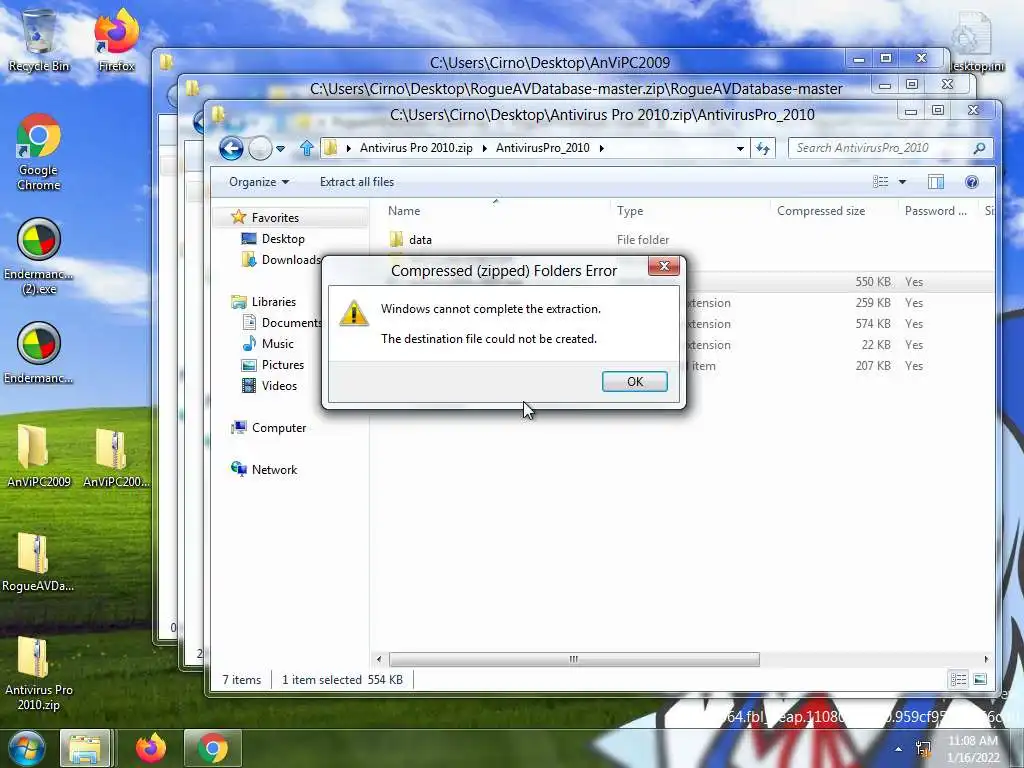Open the Windows Start orb
1024x768 pixels.
click(x=26, y=748)
